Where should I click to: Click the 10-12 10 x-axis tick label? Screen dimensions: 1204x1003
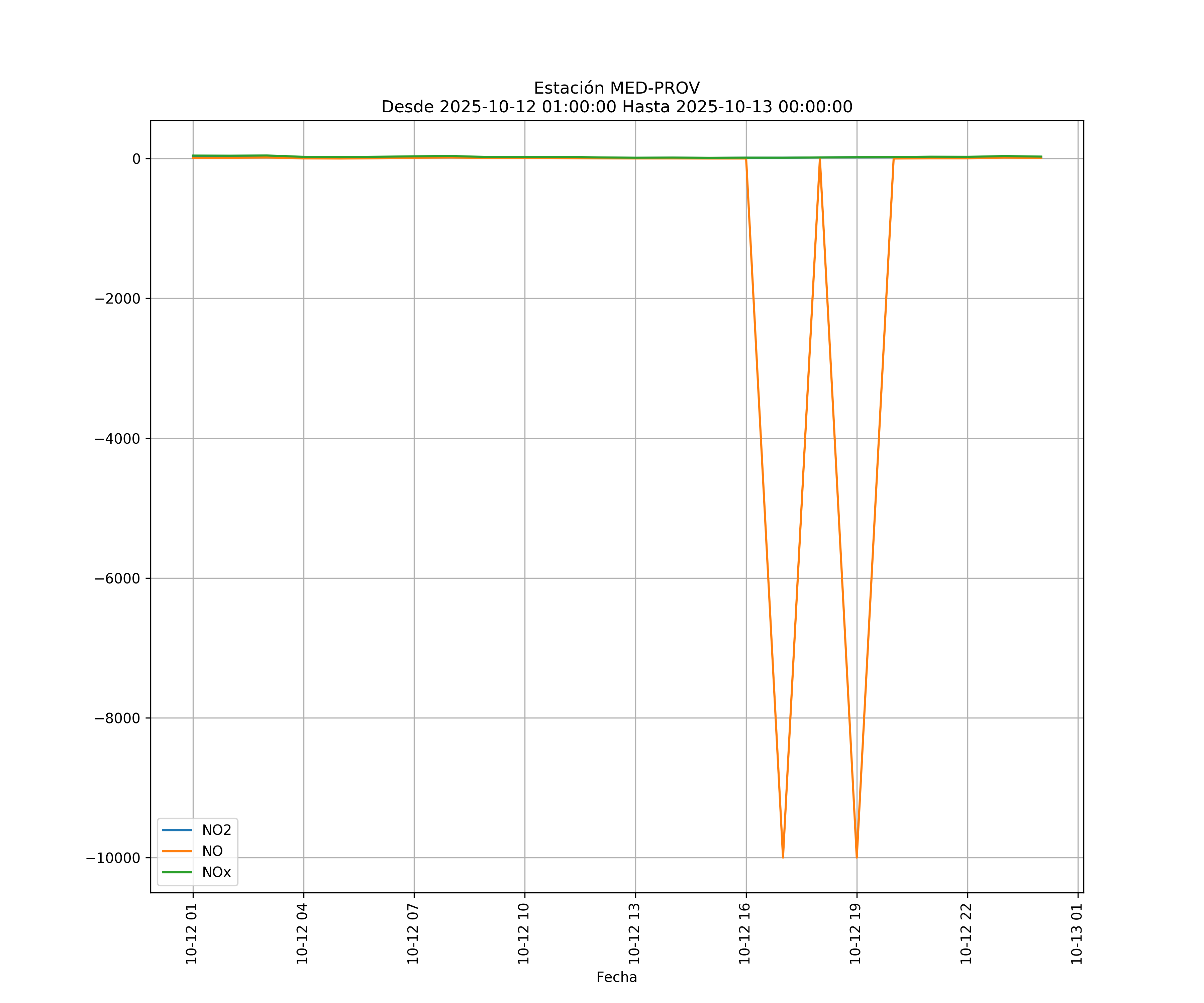tap(523, 933)
